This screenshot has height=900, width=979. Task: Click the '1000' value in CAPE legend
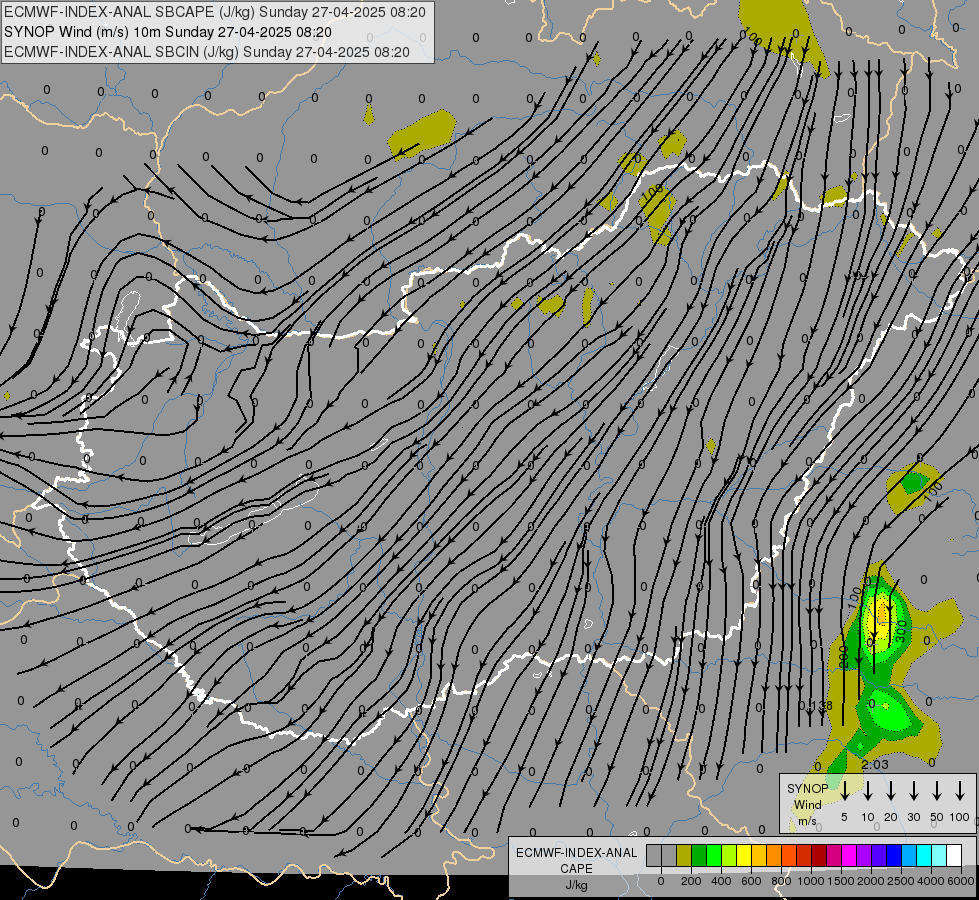(x=810, y=881)
